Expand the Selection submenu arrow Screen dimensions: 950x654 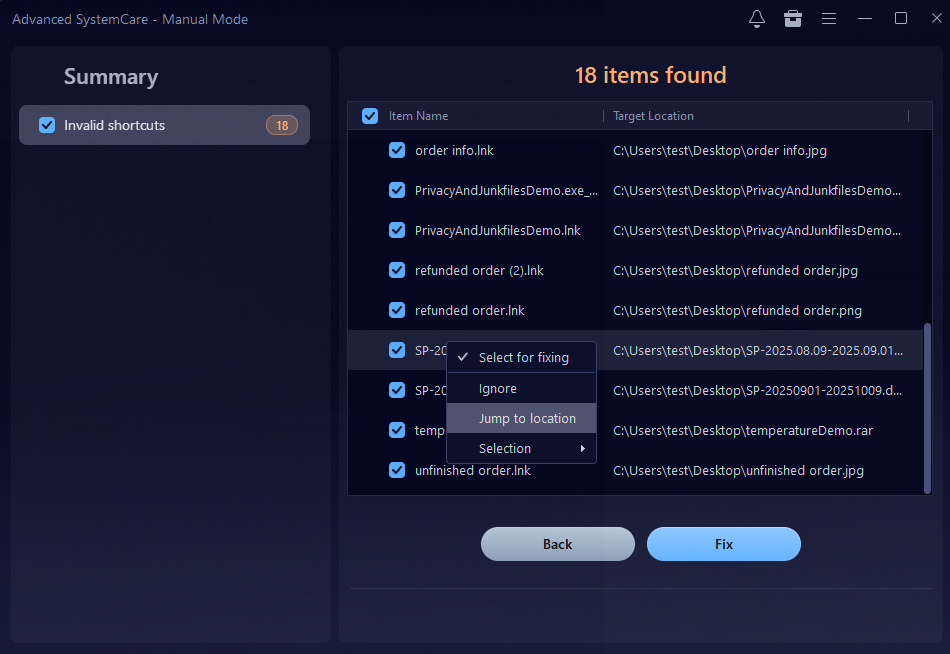click(x=583, y=449)
